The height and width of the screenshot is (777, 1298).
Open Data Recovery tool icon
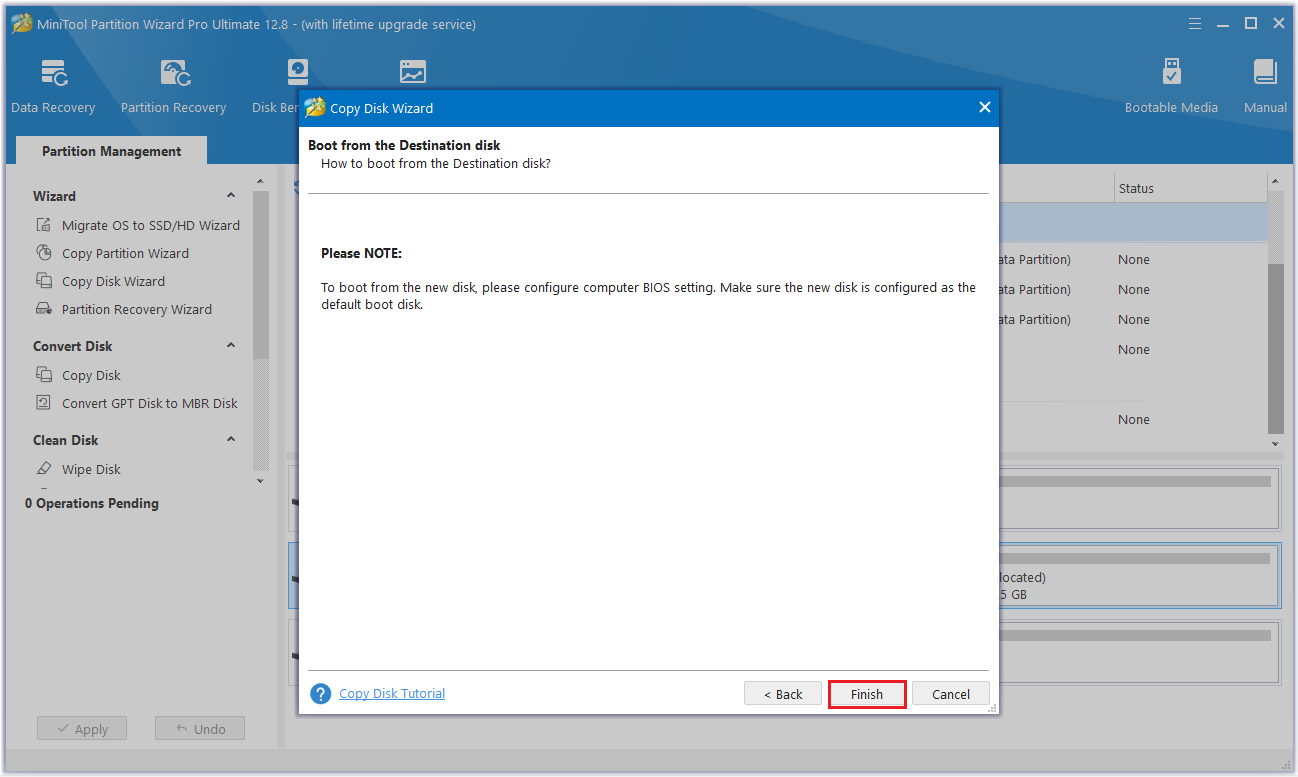coord(54,73)
